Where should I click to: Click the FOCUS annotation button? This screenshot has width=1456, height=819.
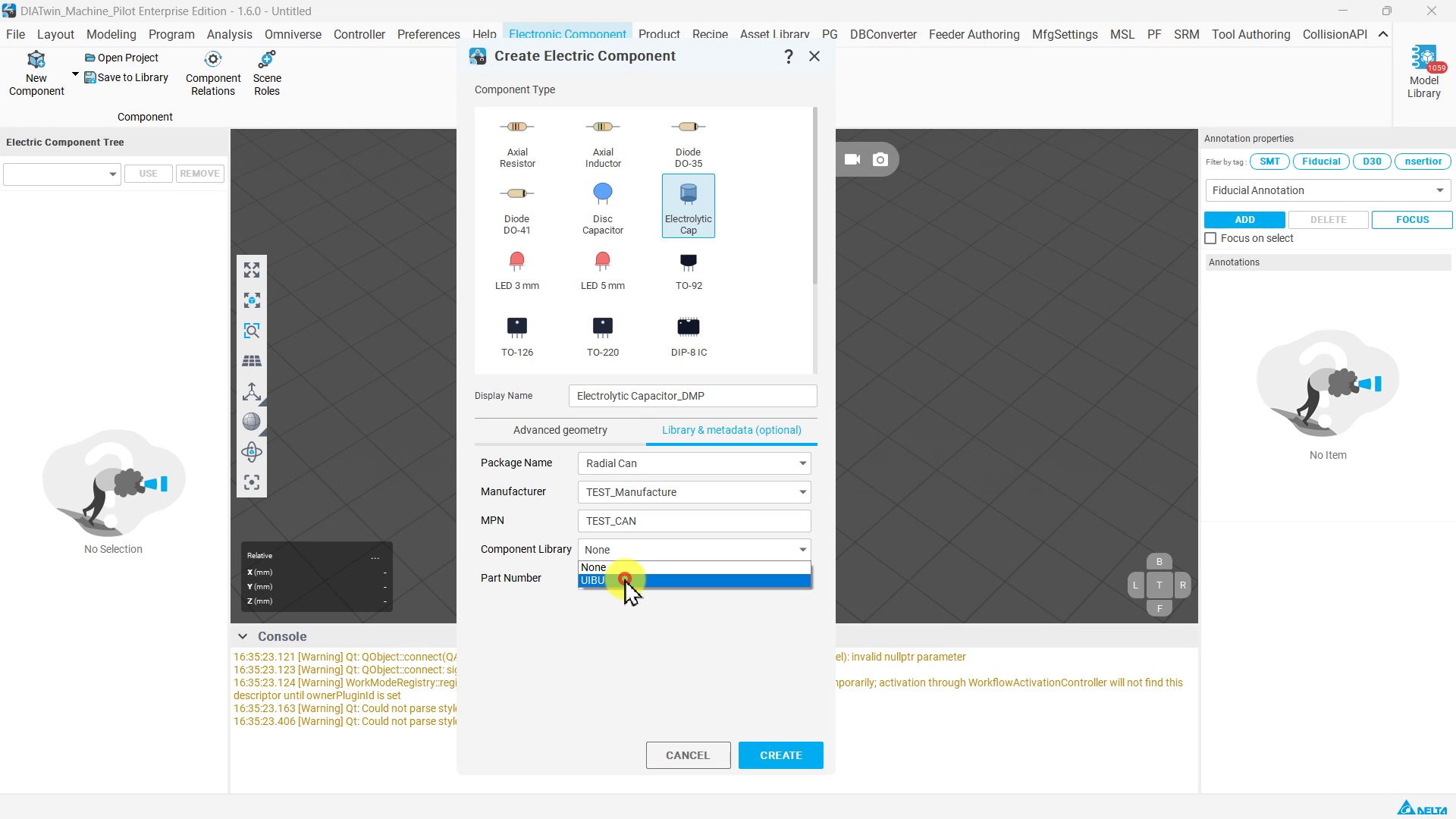pos(1412,220)
